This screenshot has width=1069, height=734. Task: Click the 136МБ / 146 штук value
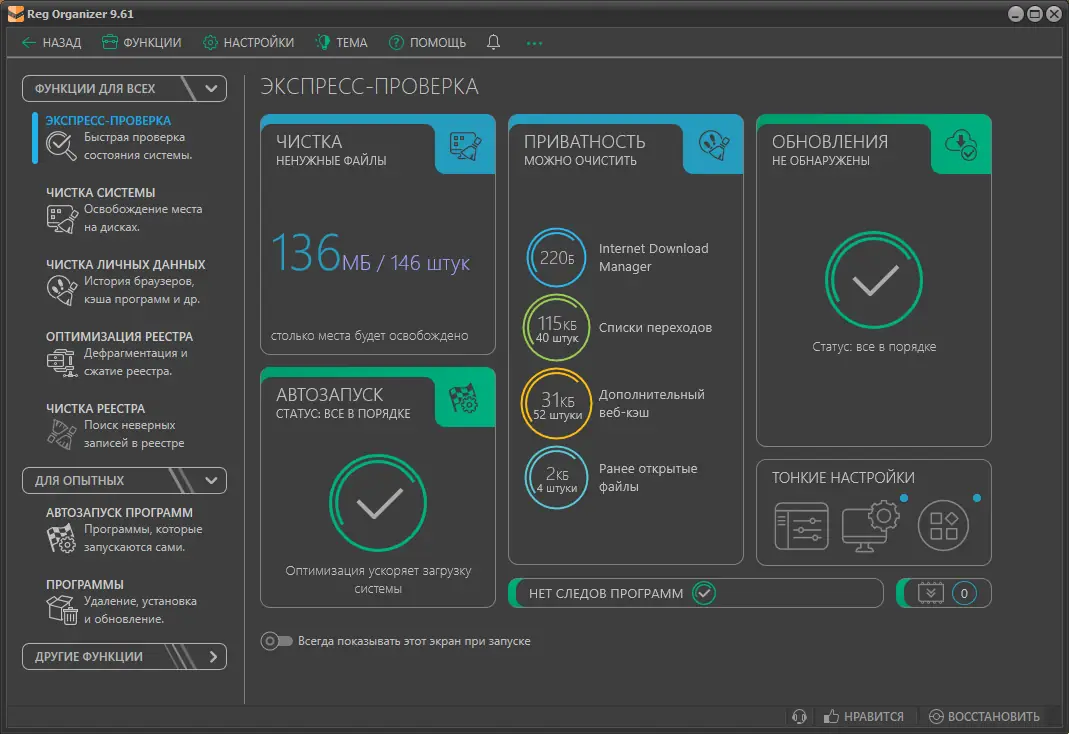[x=370, y=254]
